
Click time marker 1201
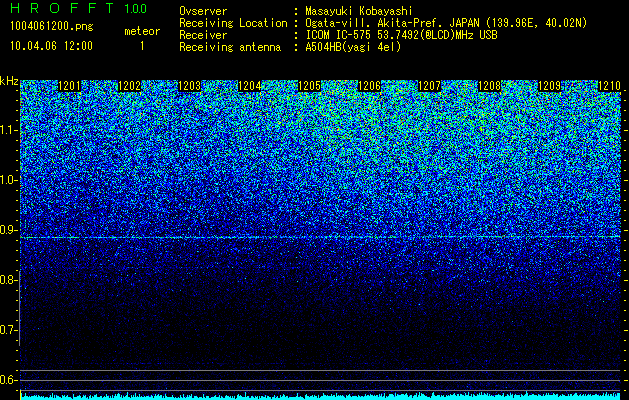[x=69, y=86]
